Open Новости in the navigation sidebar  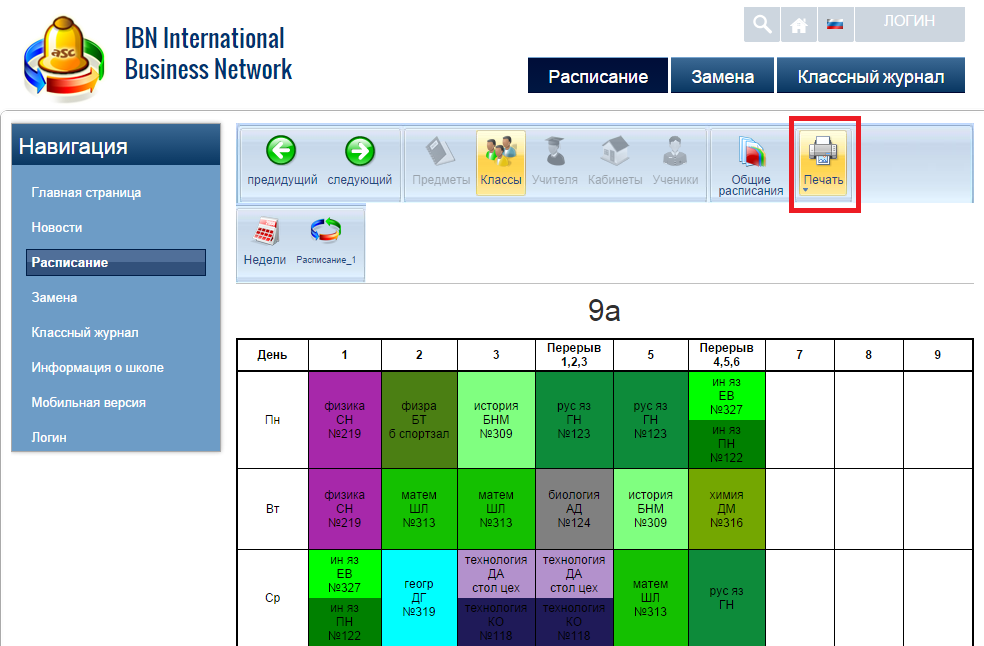click(x=57, y=228)
